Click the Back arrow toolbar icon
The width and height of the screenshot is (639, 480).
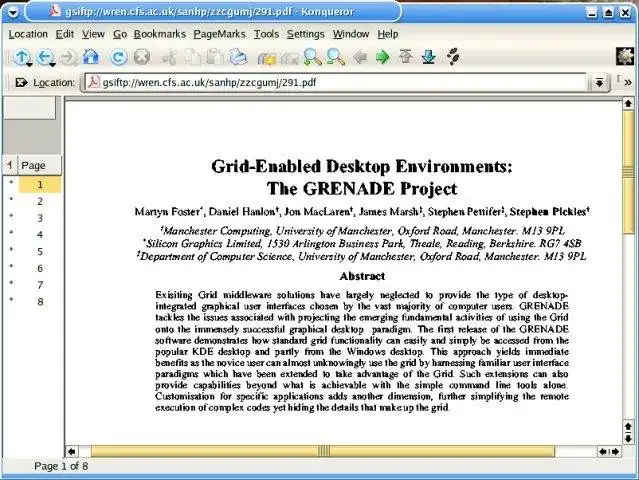[45, 57]
